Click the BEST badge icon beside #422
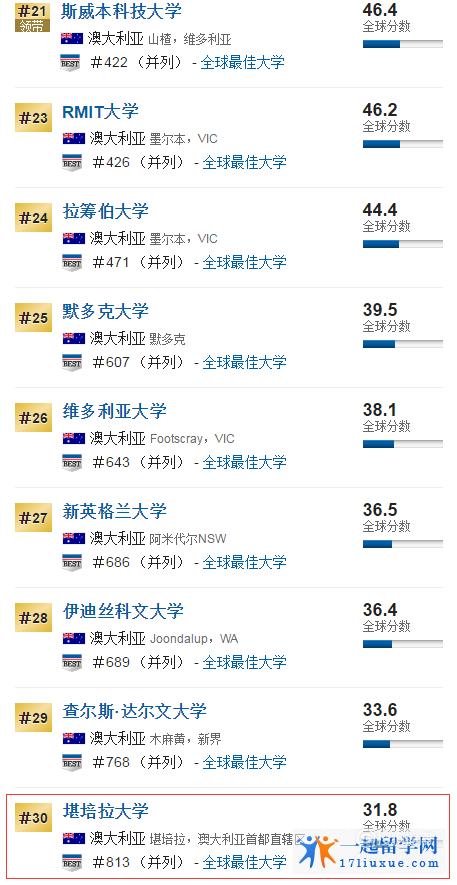The width and height of the screenshot is (457, 885). (x=71, y=63)
